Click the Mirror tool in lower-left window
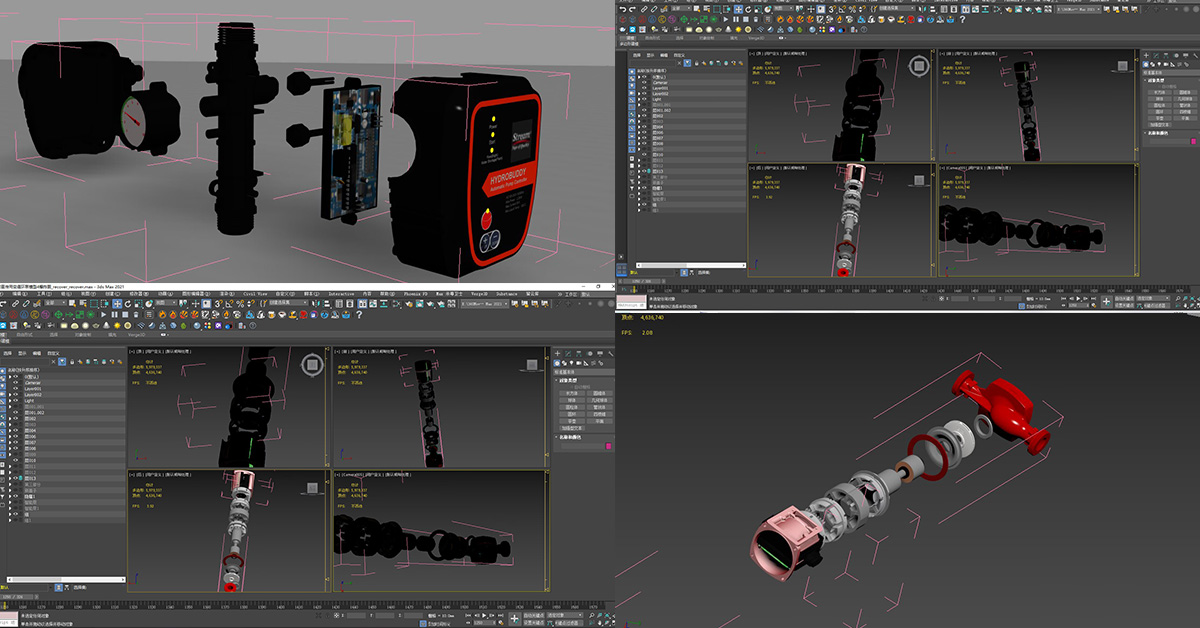The width and height of the screenshot is (1200, 628). 316,304
